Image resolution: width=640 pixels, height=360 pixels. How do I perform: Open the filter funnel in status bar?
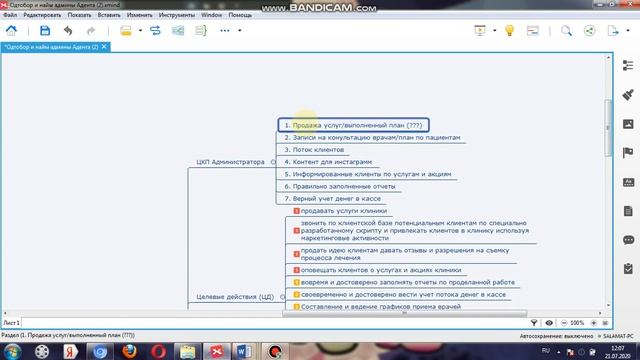(x=533, y=323)
